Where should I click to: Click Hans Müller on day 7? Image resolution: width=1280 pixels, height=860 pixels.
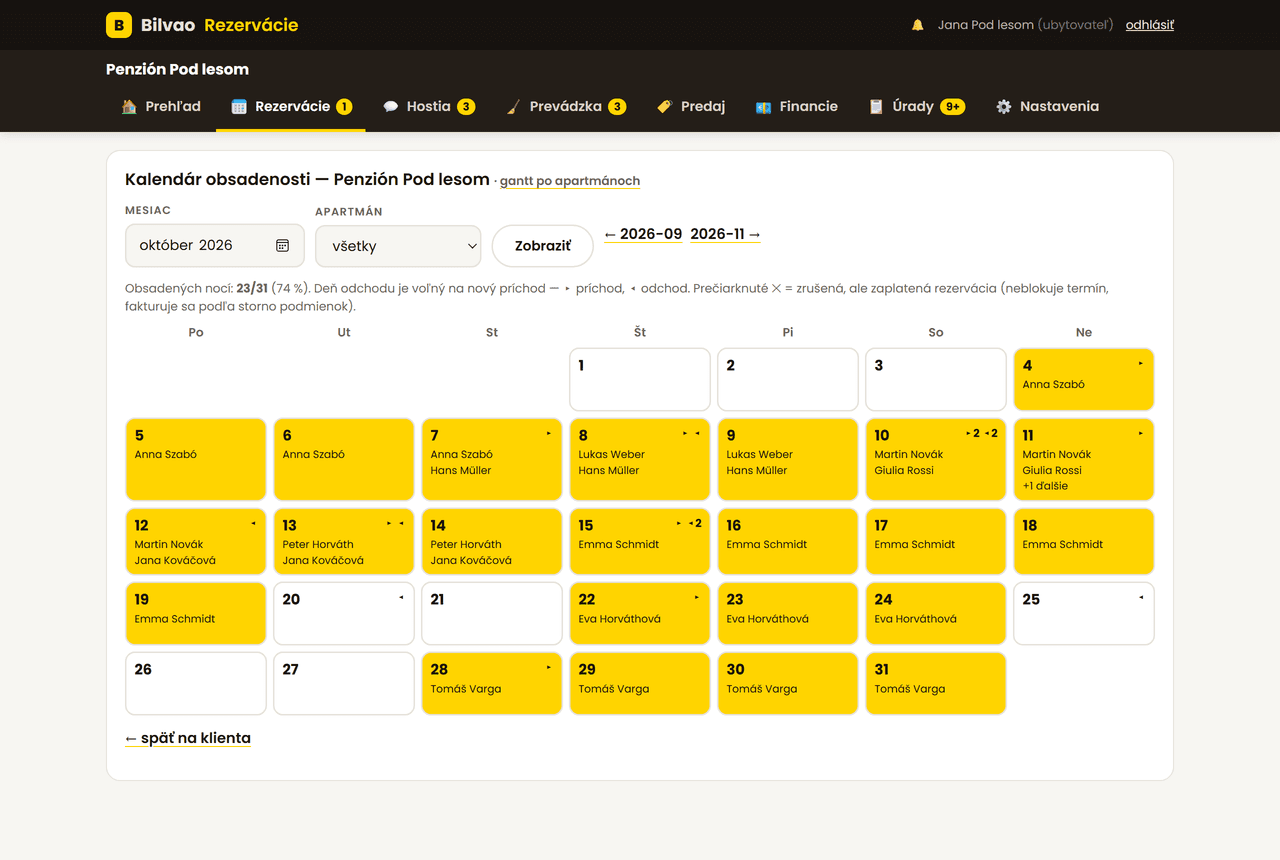pyautogui.click(x=461, y=470)
